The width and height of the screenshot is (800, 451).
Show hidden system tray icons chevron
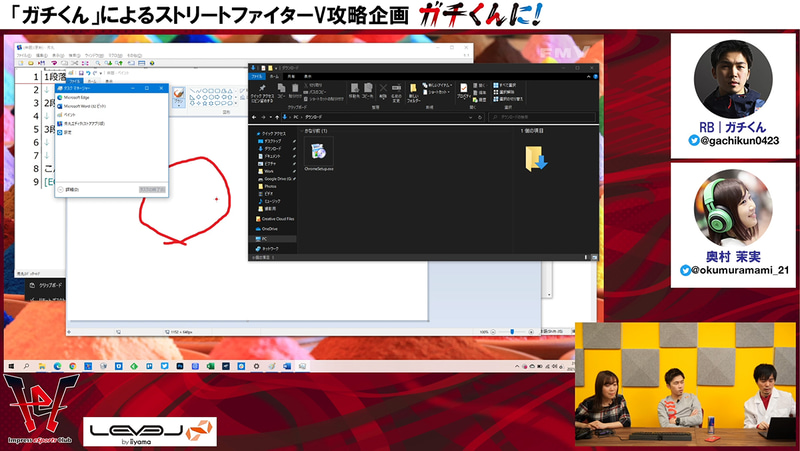click(x=517, y=366)
